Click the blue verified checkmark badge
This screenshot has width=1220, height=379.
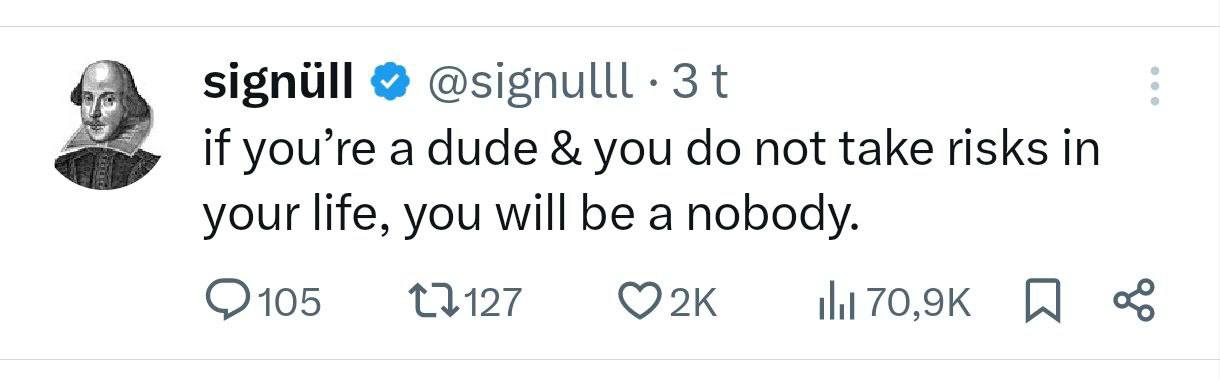[390, 82]
